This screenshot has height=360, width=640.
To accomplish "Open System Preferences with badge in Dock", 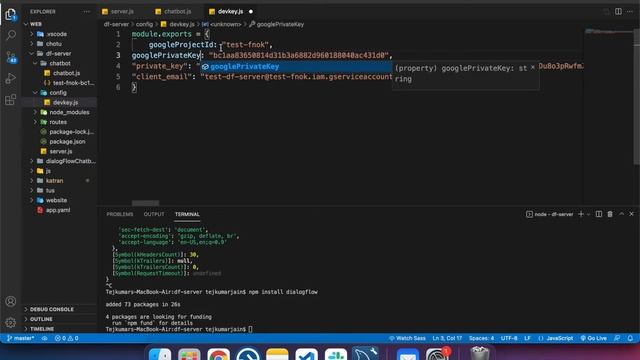I will [x=437, y=354].
